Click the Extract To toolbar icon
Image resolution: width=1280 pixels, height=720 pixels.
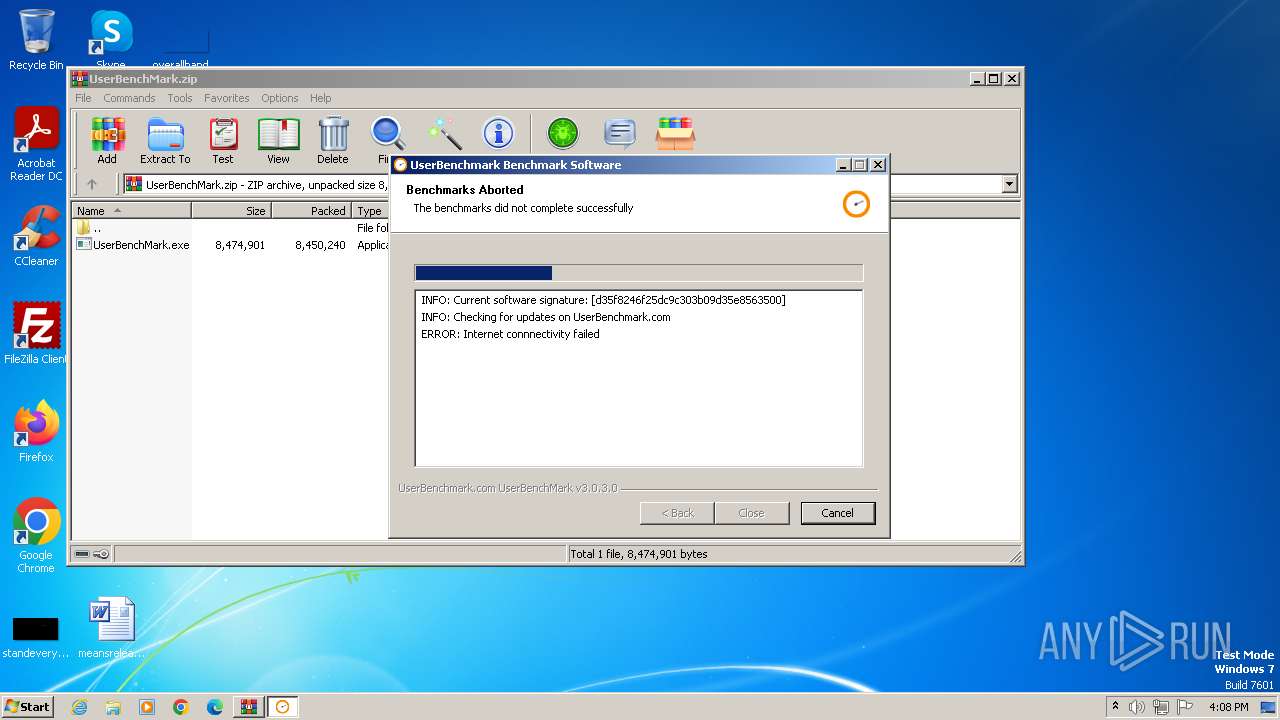[x=165, y=140]
